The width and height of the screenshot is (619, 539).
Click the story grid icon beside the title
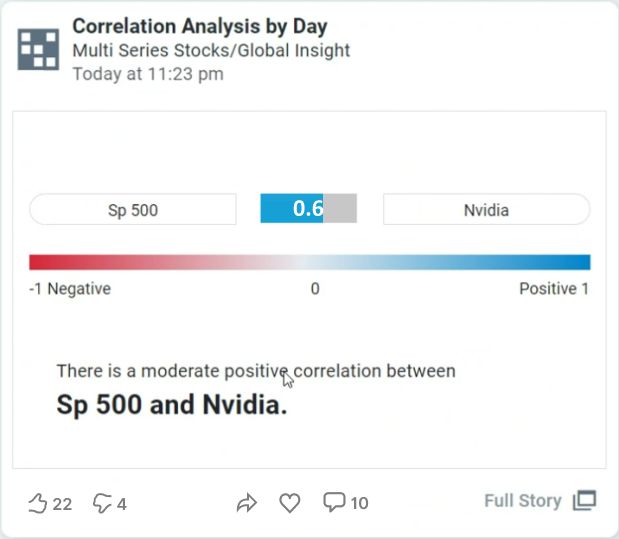click(x=38, y=49)
